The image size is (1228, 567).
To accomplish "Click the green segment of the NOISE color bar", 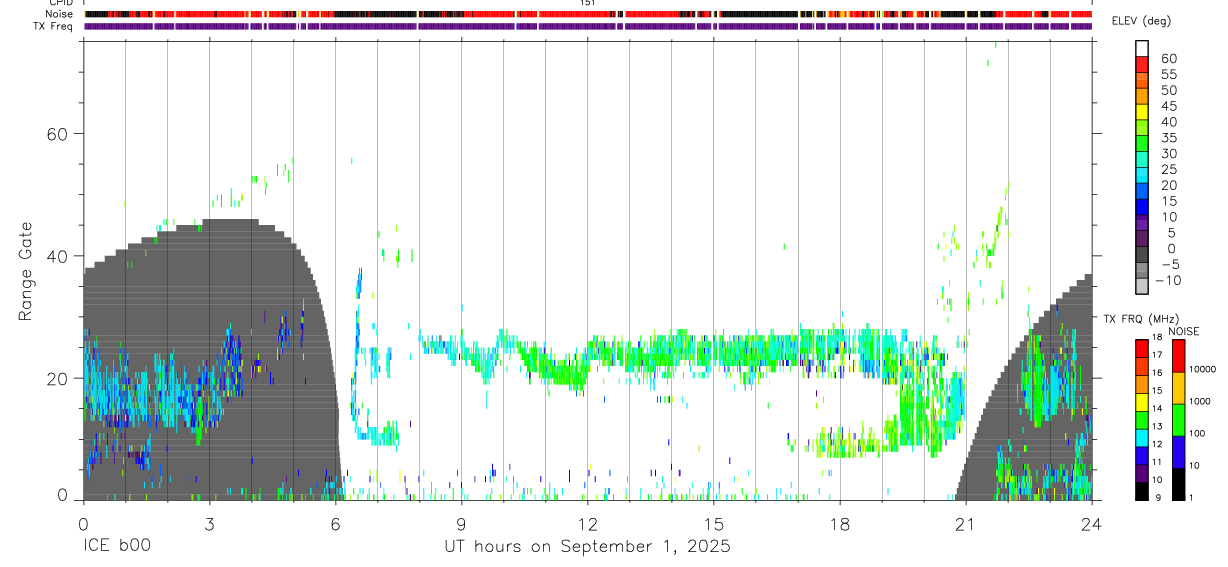I will coord(1178,420).
